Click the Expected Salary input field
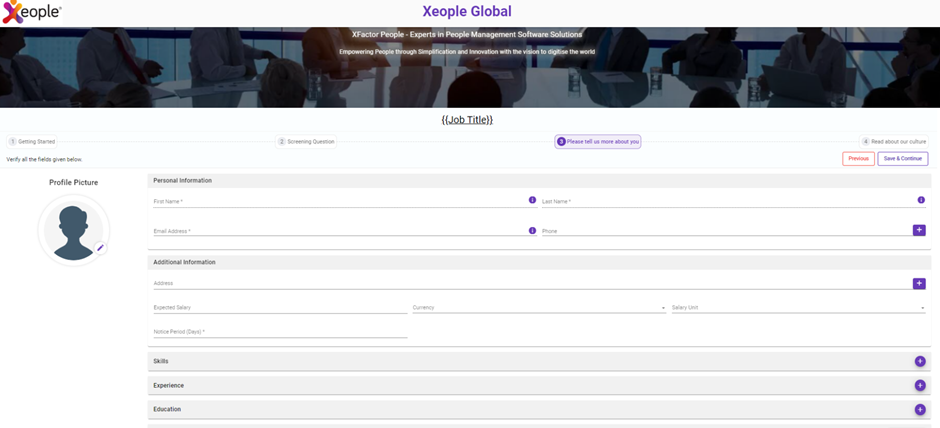This screenshot has height=428, width=940. (x=281, y=308)
